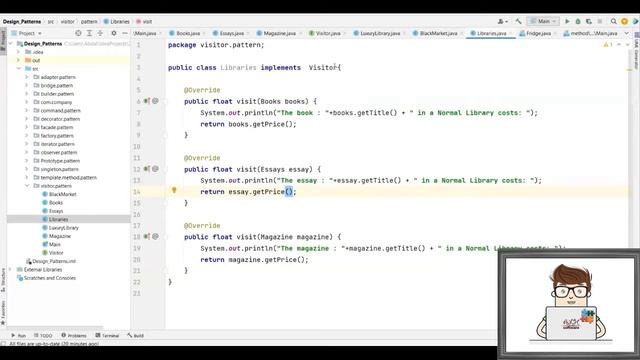
Task: Click the return books.getPrice() line
Action: point(248,124)
